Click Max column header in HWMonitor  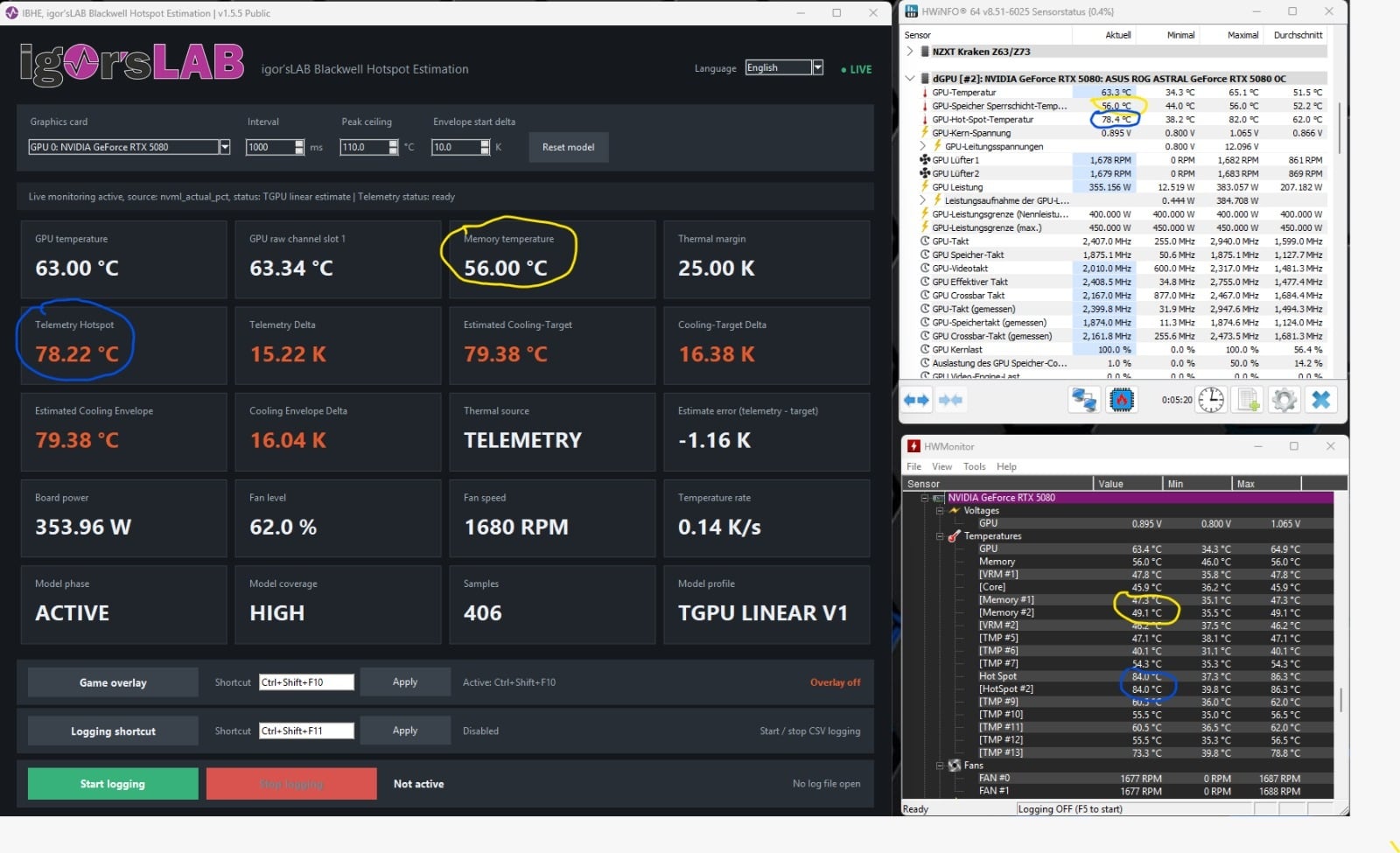pos(1266,484)
